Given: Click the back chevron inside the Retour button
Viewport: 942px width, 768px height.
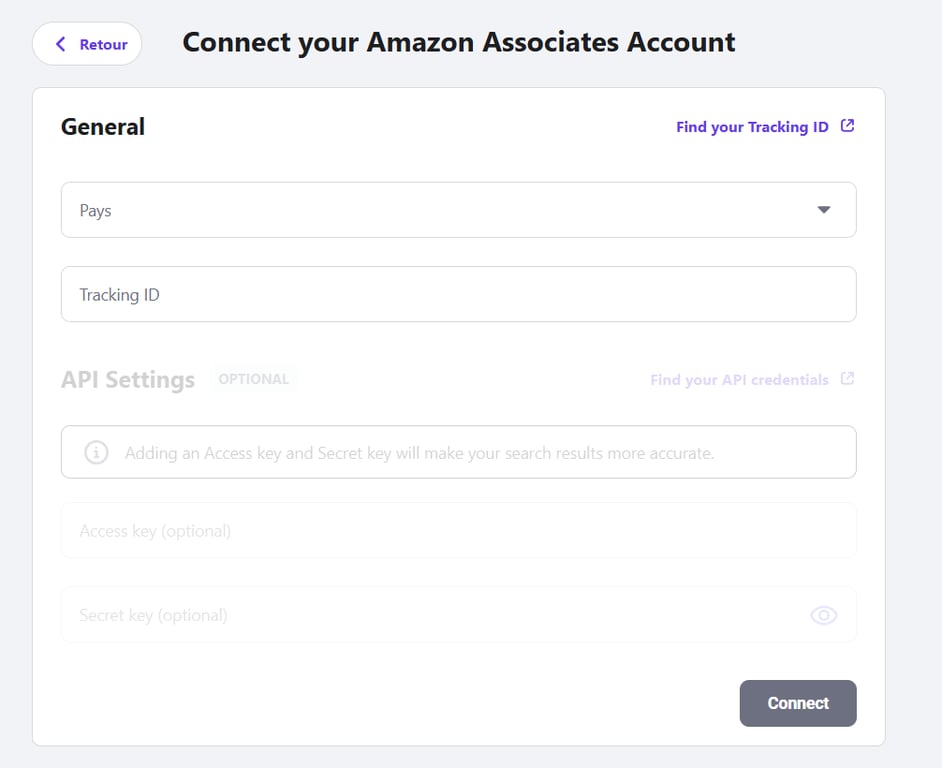Looking at the screenshot, I should click(x=60, y=44).
